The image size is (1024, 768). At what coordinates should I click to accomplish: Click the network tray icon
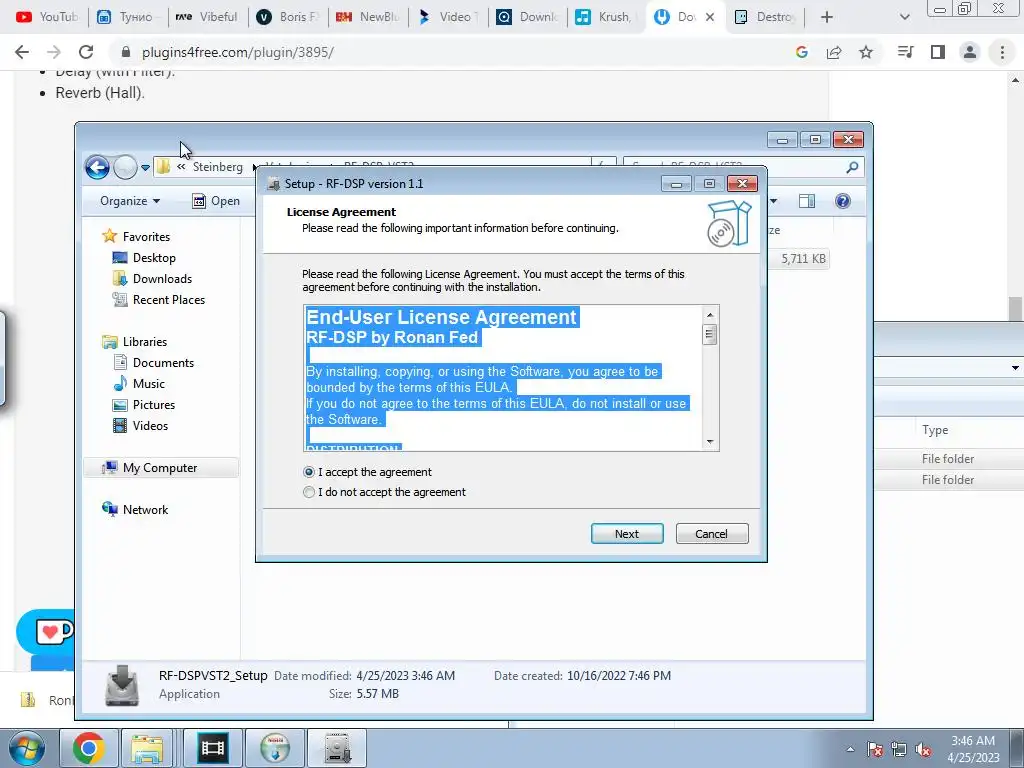tap(899, 750)
